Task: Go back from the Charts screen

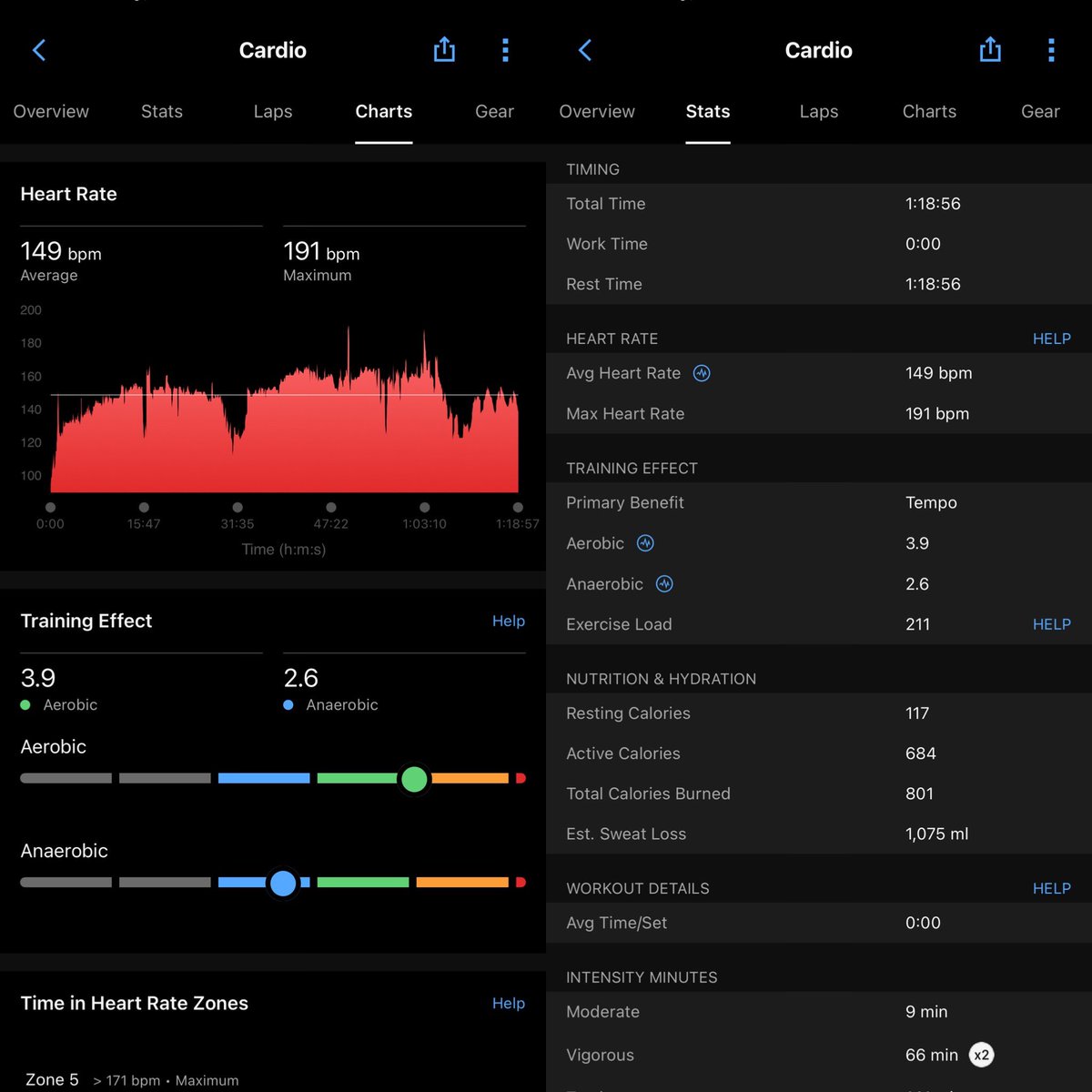Action: (39, 50)
